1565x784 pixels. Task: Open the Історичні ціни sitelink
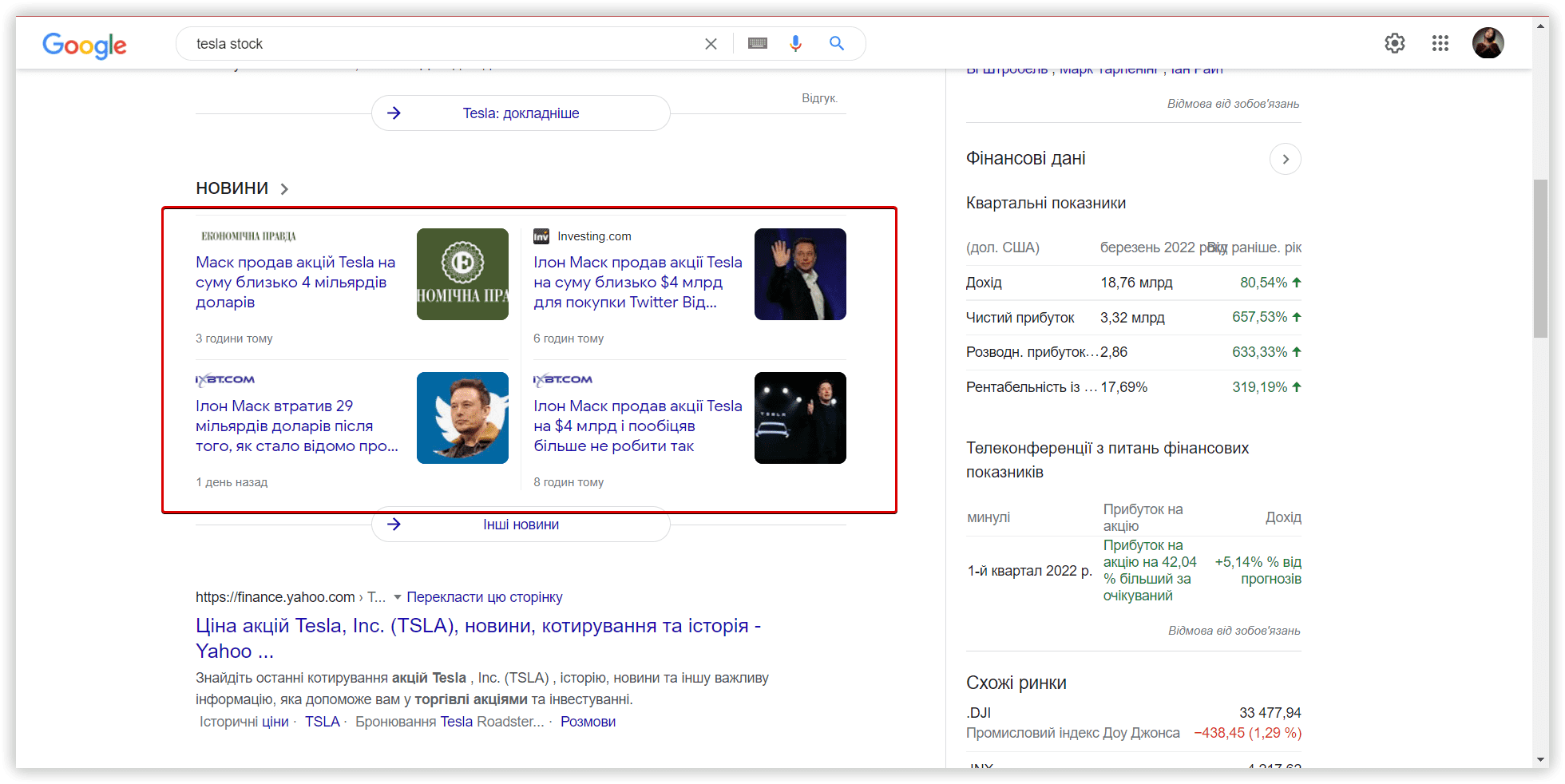pos(244,722)
